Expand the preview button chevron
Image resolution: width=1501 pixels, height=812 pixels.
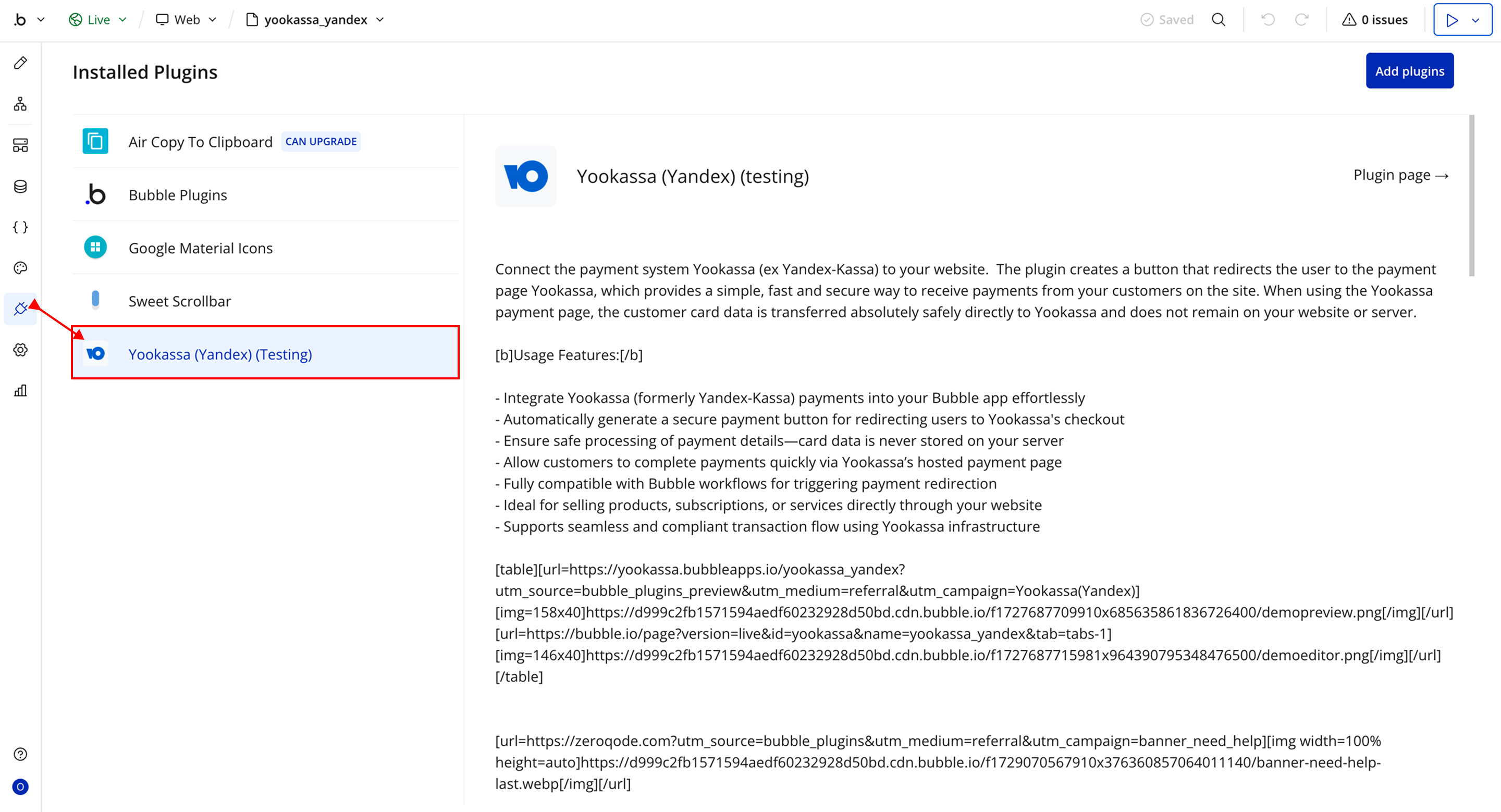(1475, 20)
